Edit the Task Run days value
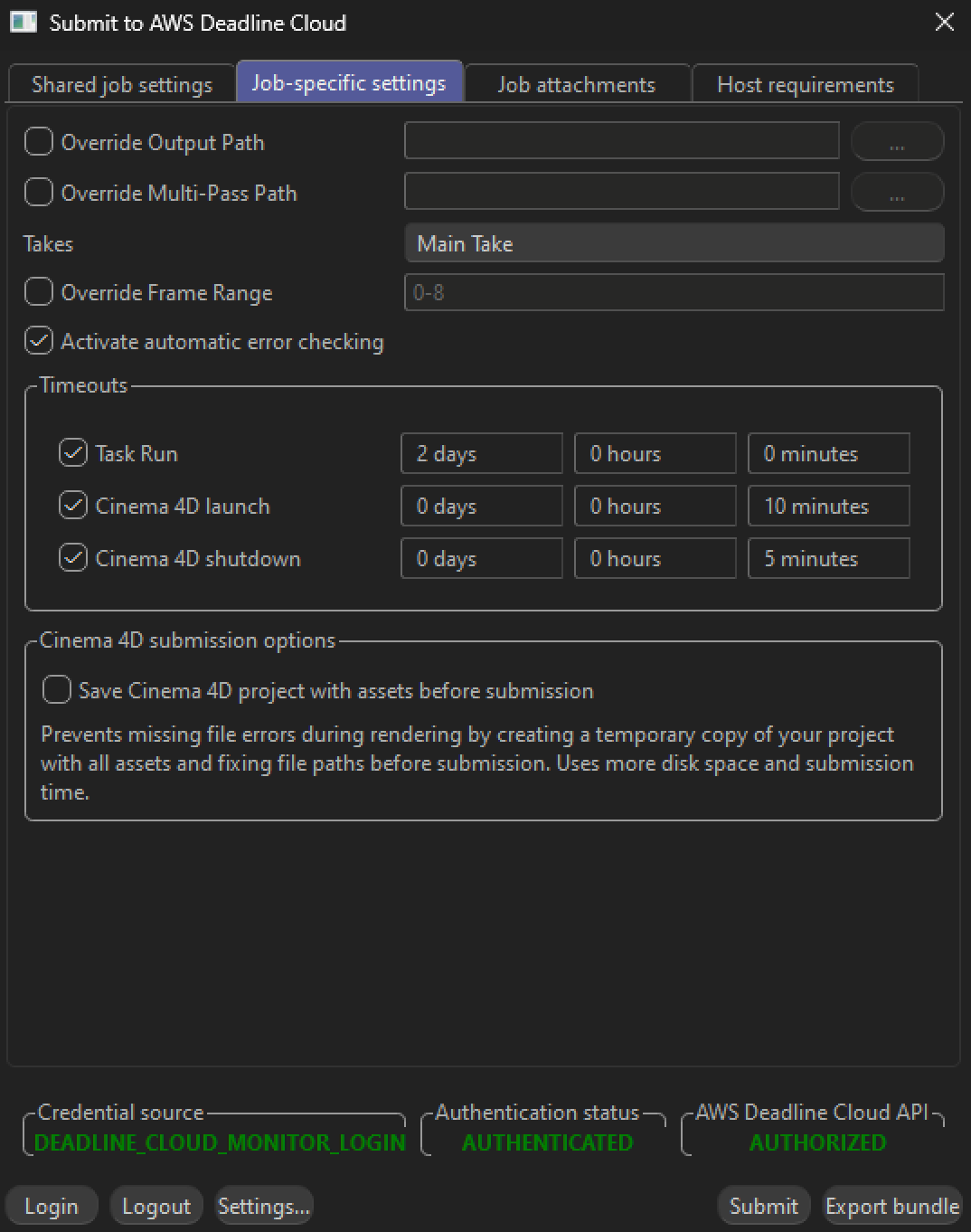 point(481,452)
